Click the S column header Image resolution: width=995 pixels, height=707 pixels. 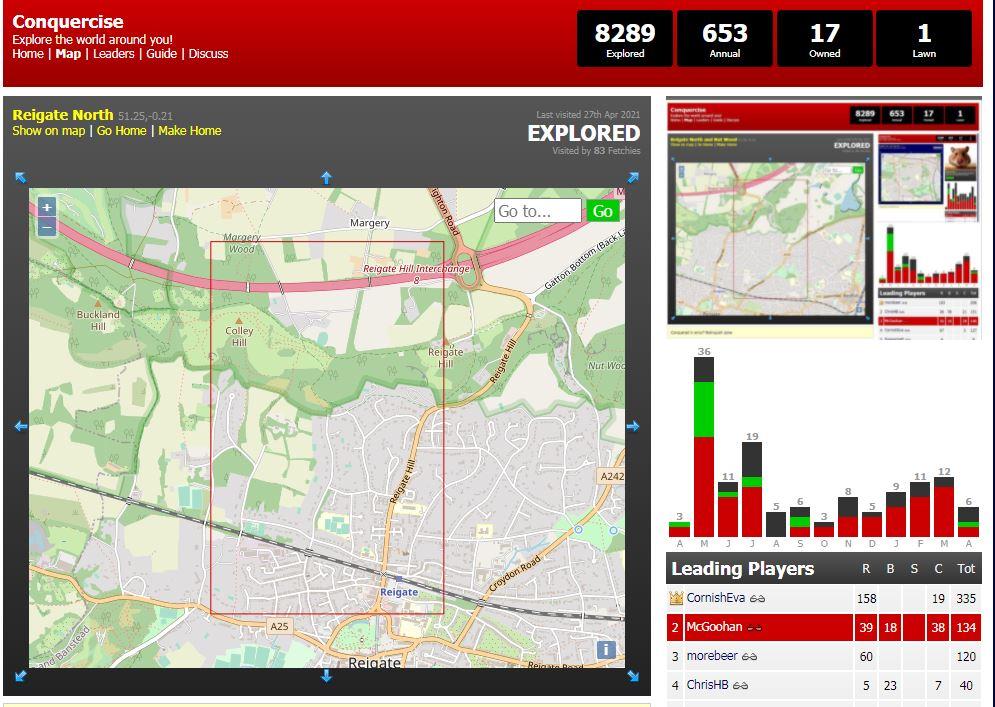point(914,569)
